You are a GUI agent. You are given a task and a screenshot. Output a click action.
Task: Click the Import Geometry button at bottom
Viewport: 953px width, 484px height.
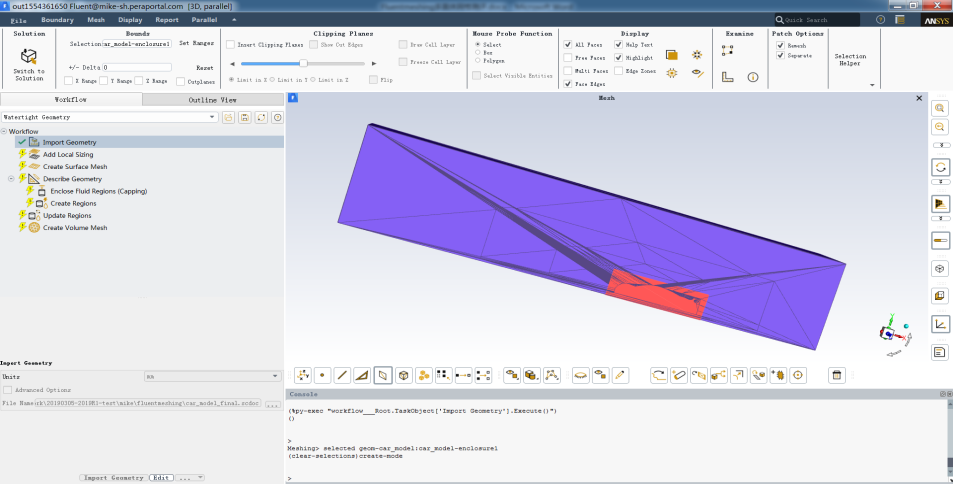114,478
